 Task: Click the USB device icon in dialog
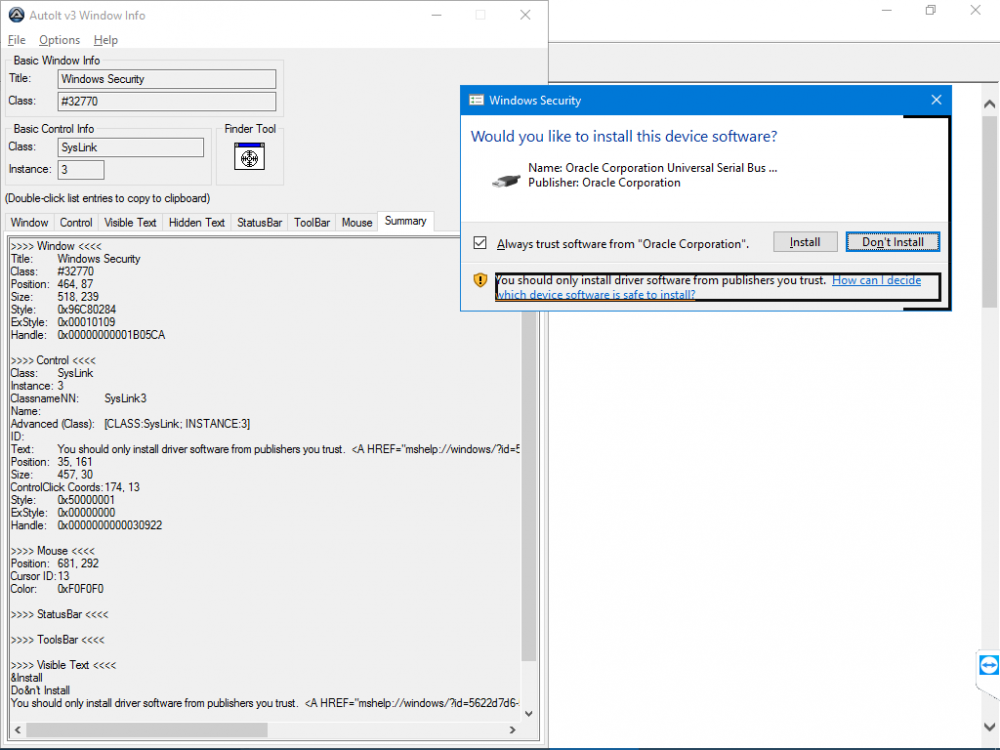(x=506, y=180)
